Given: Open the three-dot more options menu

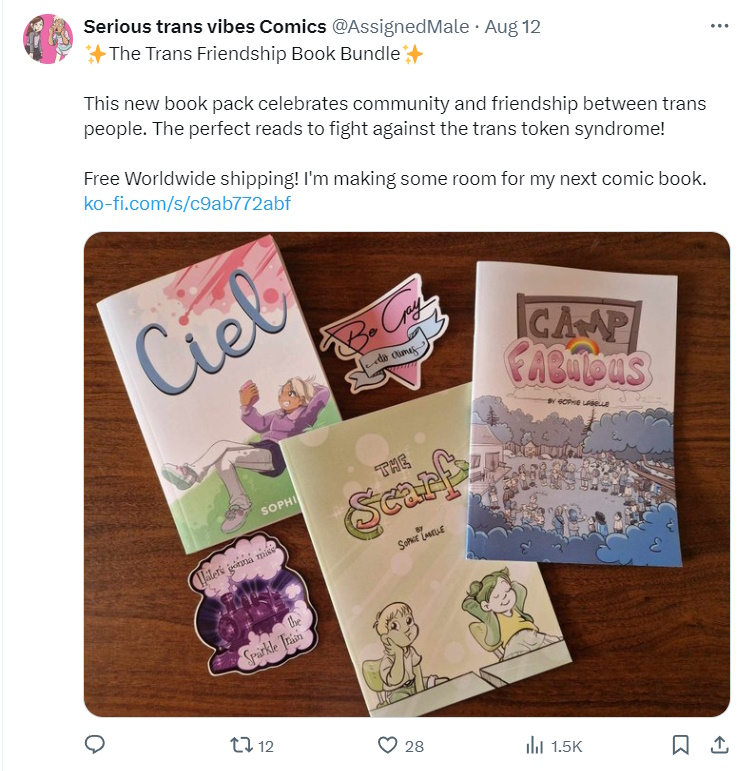Looking at the screenshot, I should [719, 26].
